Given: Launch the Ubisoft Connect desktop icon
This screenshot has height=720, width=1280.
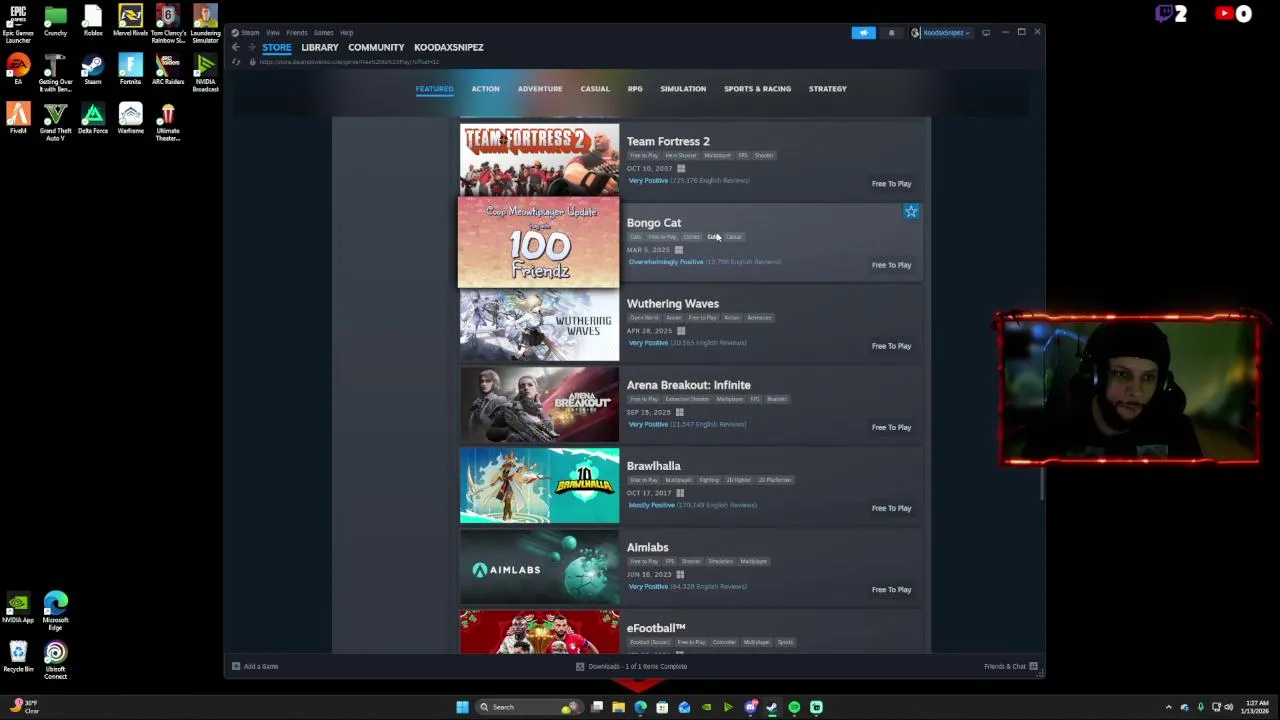Looking at the screenshot, I should point(55,660).
